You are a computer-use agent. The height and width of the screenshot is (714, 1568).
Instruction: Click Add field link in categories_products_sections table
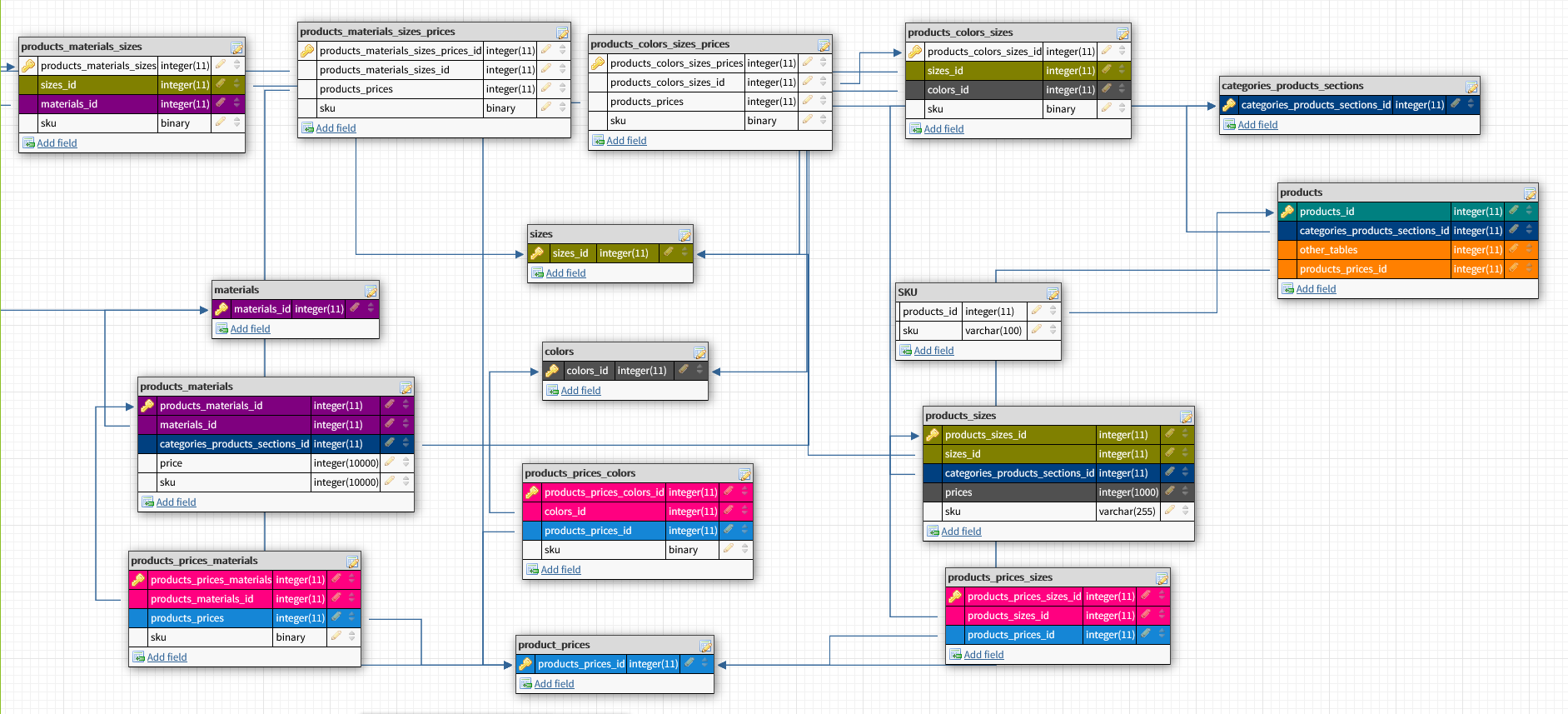pos(1257,125)
